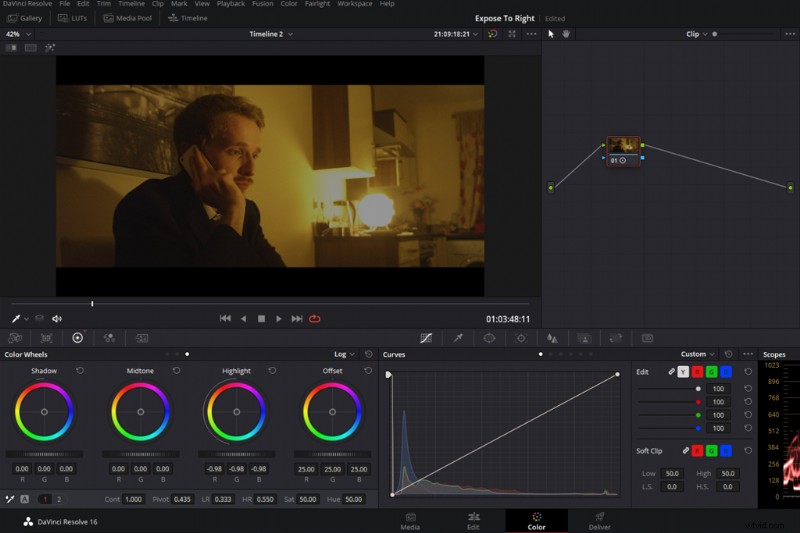
Task: Open the Fusion menu
Action: coord(262,4)
